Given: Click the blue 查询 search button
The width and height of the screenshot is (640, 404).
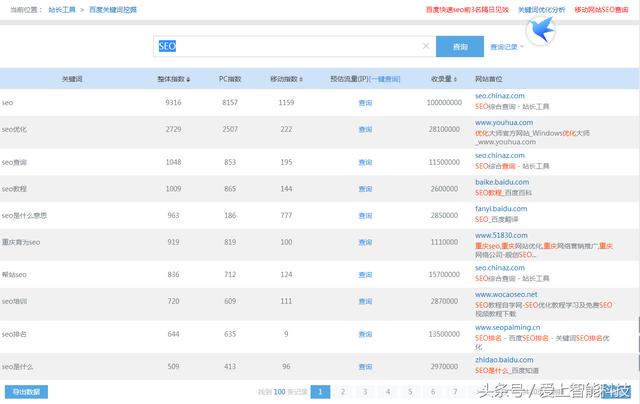Looking at the screenshot, I should point(460,47).
